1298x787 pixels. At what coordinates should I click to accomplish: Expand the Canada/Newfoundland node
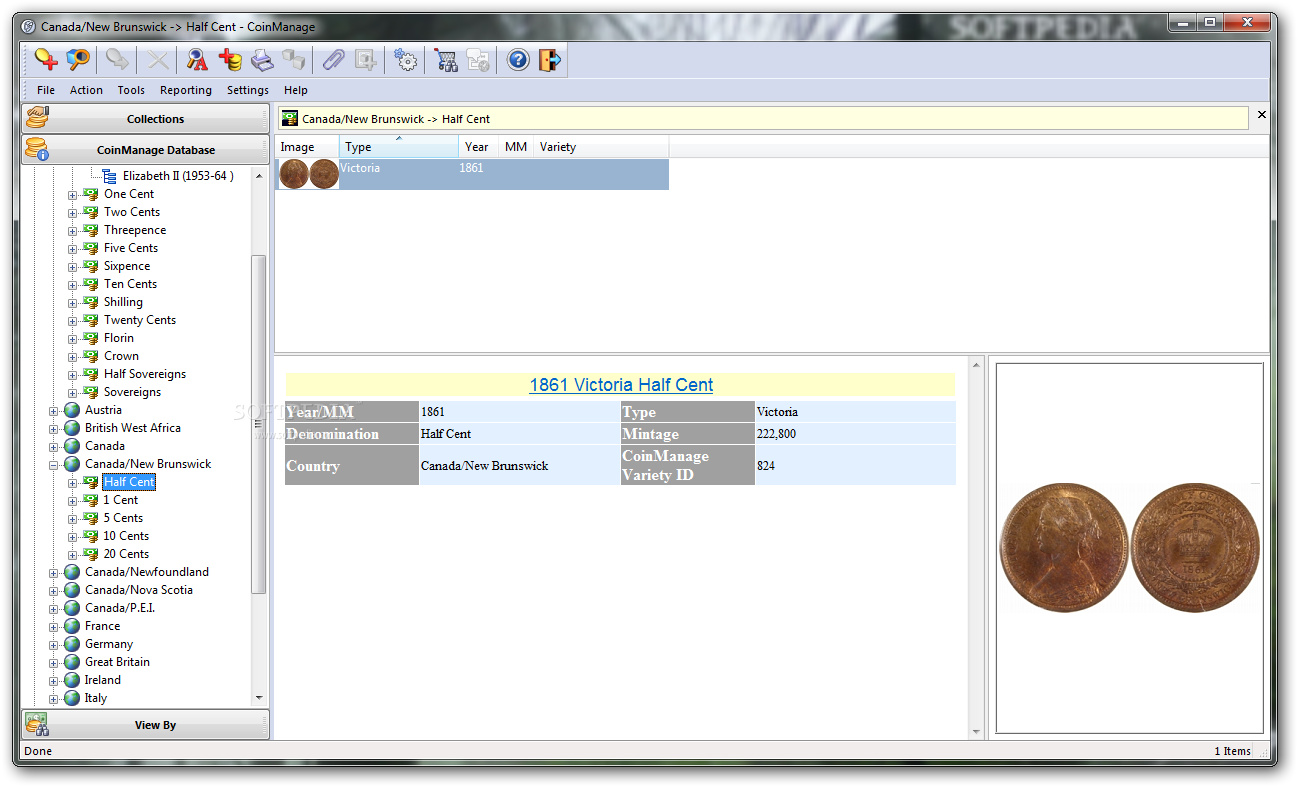coord(54,572)
